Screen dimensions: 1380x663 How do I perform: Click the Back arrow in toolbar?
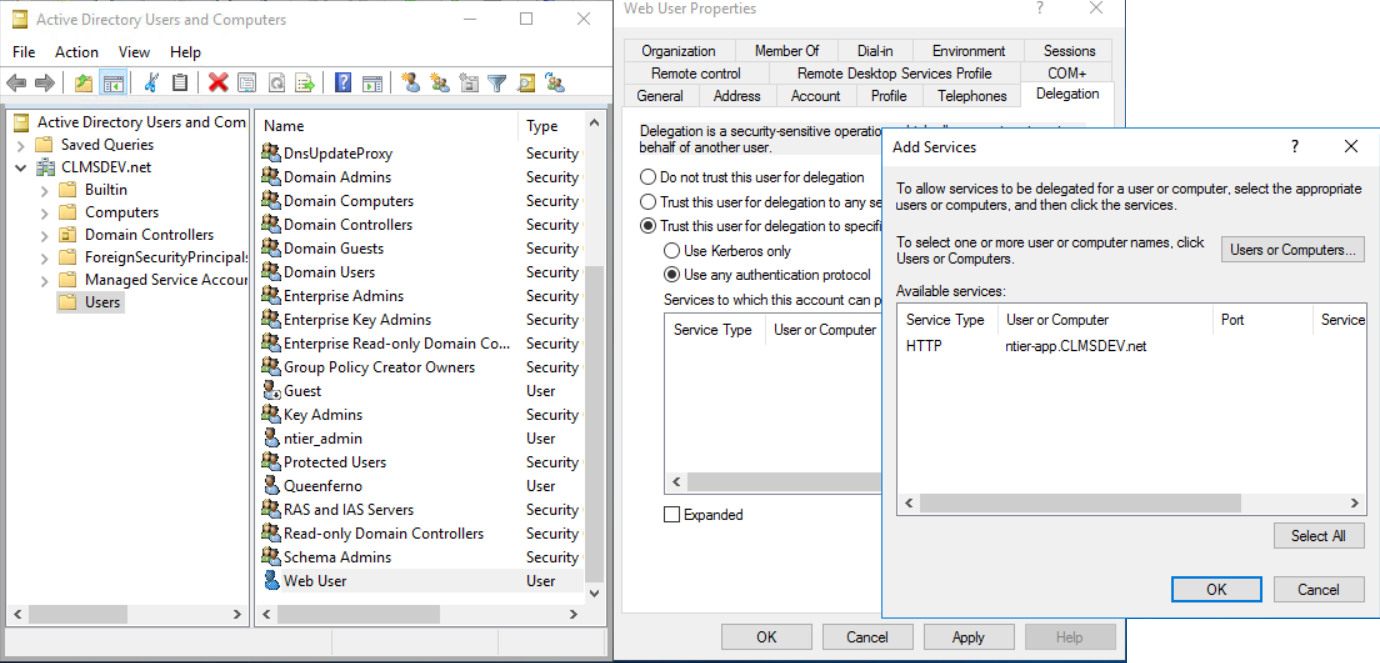(16, 83)
